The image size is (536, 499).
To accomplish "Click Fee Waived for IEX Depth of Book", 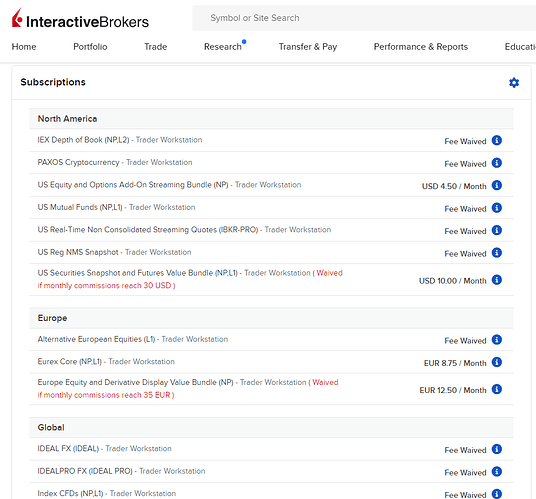I will point(465,141).
